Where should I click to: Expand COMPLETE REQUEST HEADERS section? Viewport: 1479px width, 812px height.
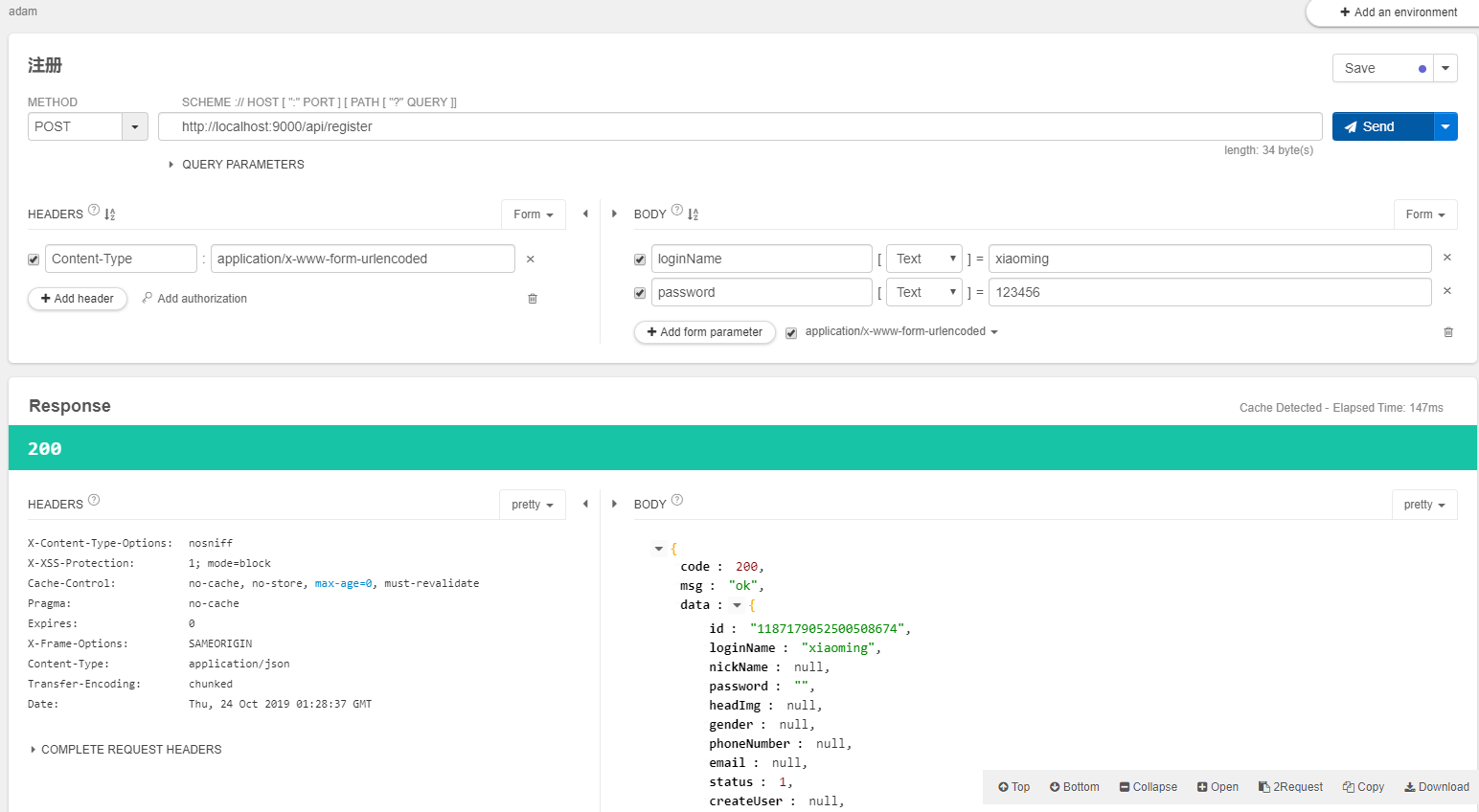point(126,750)
